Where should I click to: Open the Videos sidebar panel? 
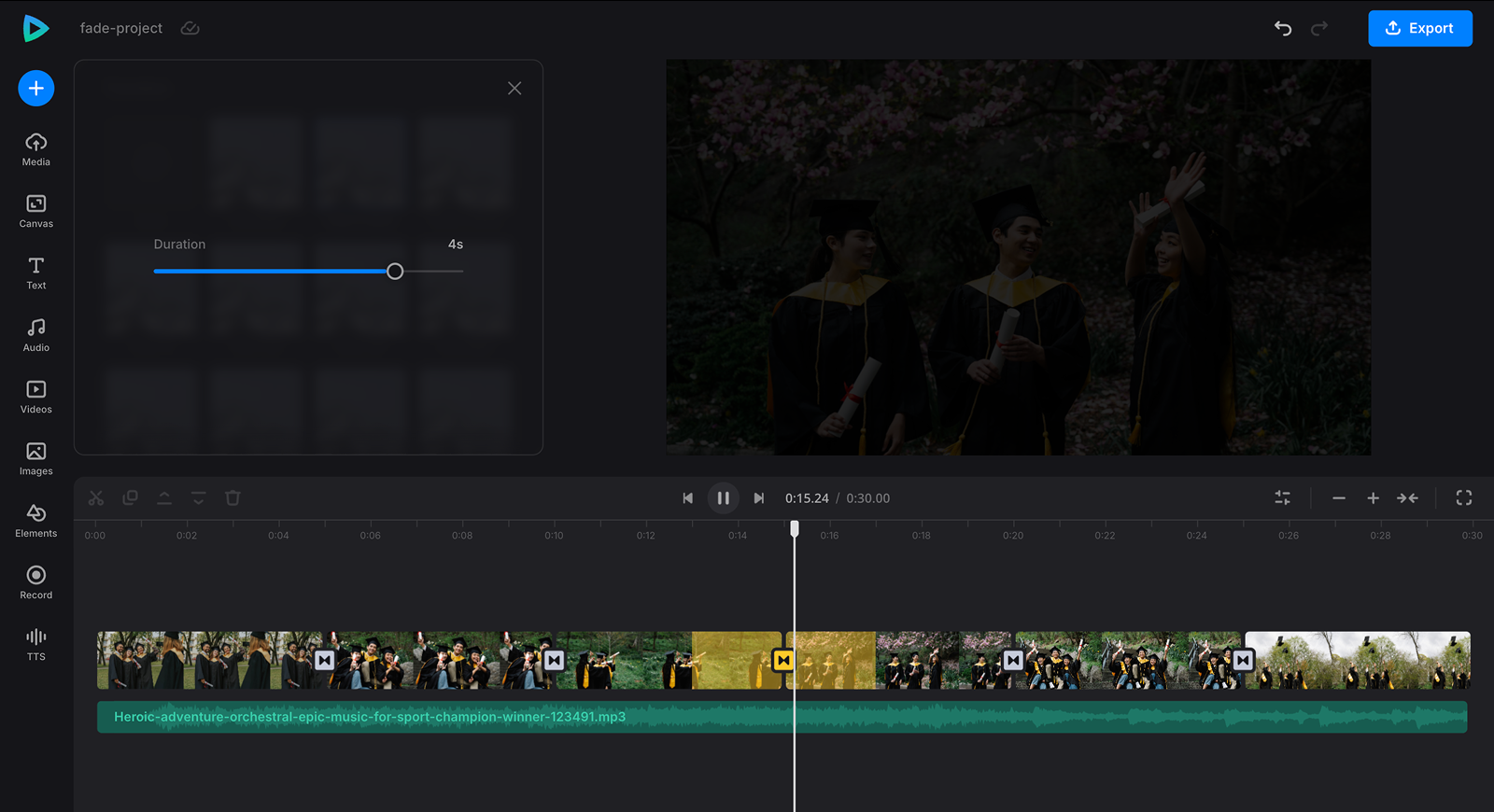(36, 397)
